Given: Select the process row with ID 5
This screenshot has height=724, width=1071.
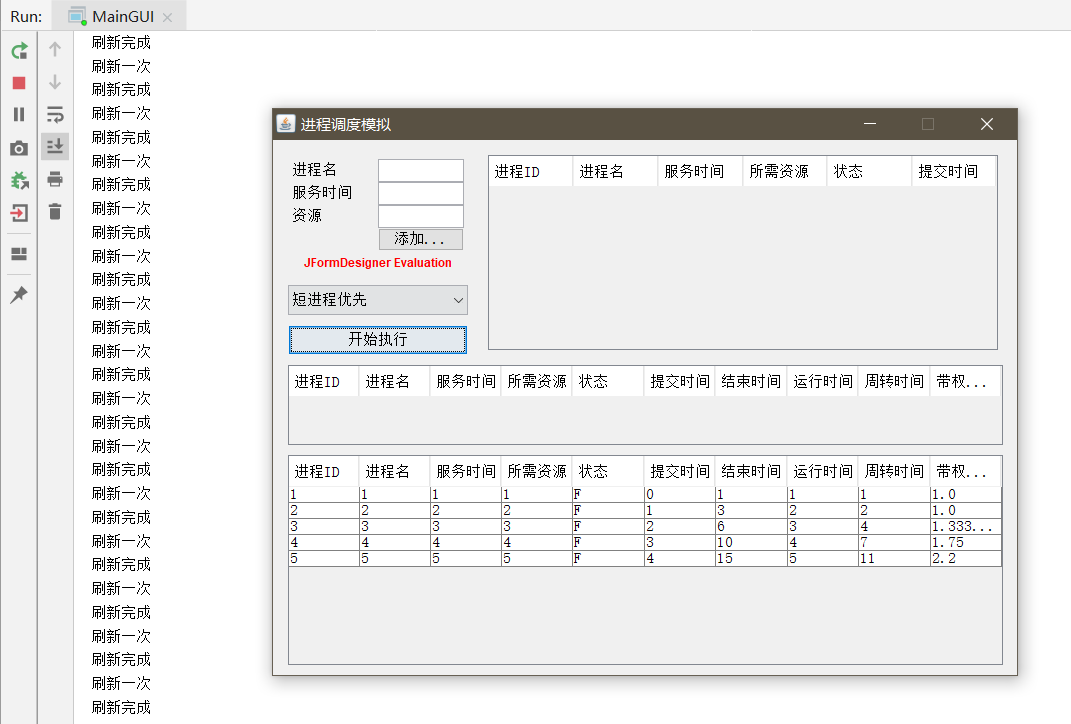Looking at the screenshot, I should click(x=645, y=558).
